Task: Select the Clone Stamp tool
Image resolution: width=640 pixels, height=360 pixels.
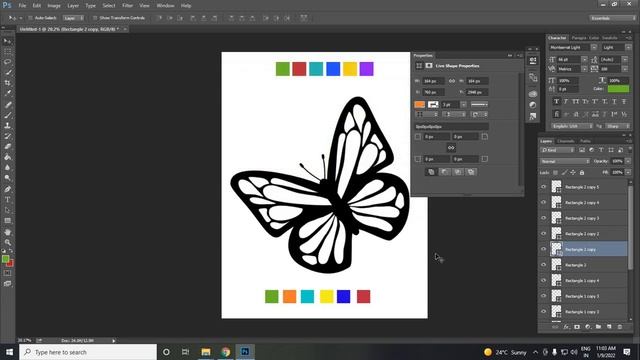Action: [7, 126]
